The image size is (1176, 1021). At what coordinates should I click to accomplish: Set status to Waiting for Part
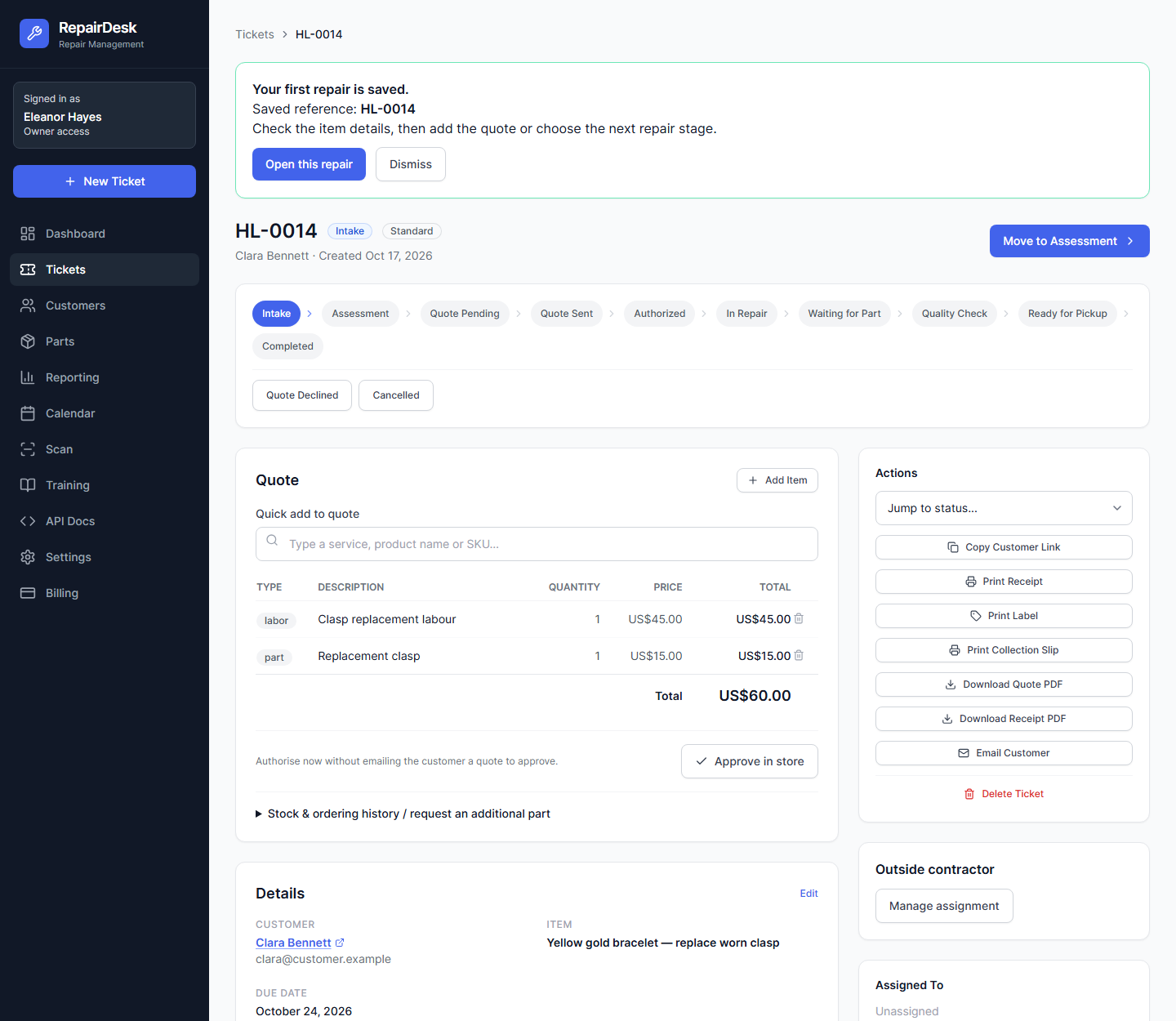844,314
